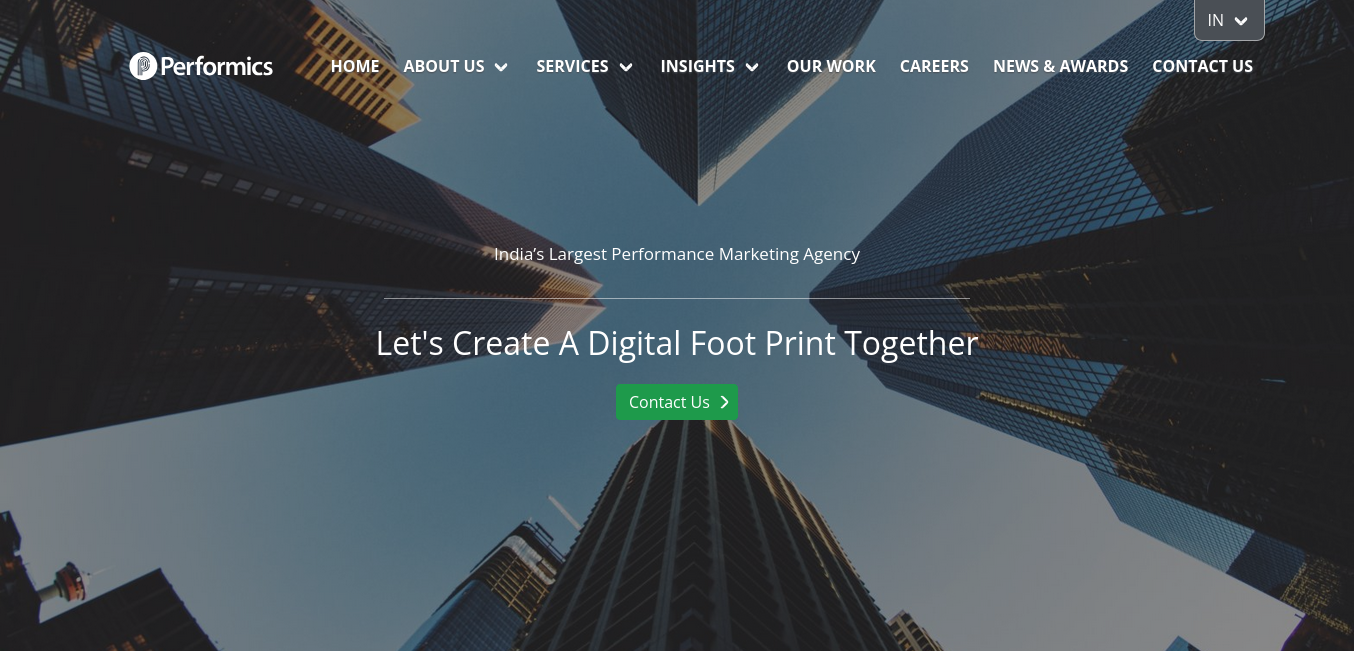The image size is (1366, 651).
Task: Go to the OUR WORK page
Action: (831, 66)
